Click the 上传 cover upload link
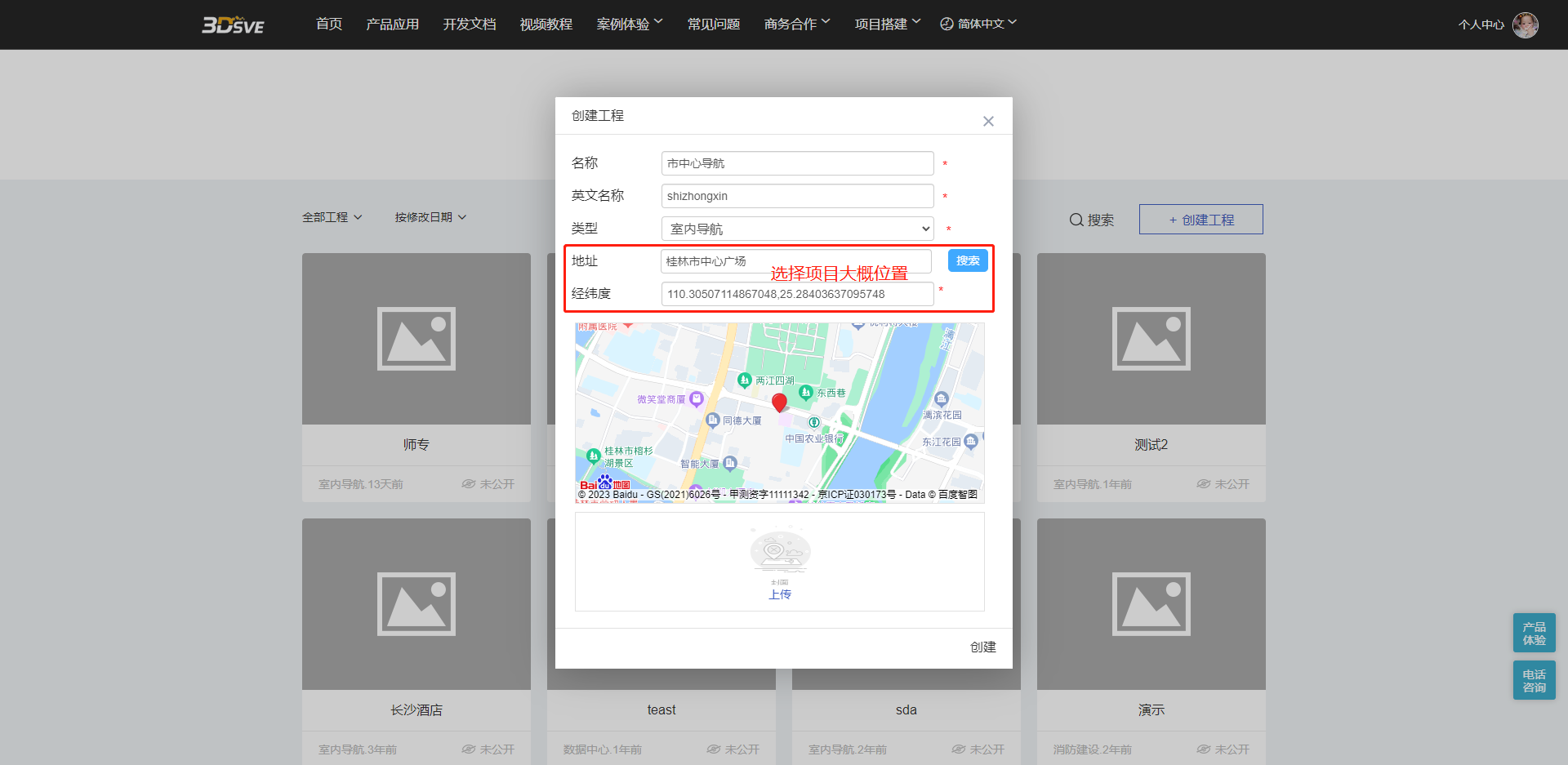This screenshot has width=1568, height=765. click(780, 594)
